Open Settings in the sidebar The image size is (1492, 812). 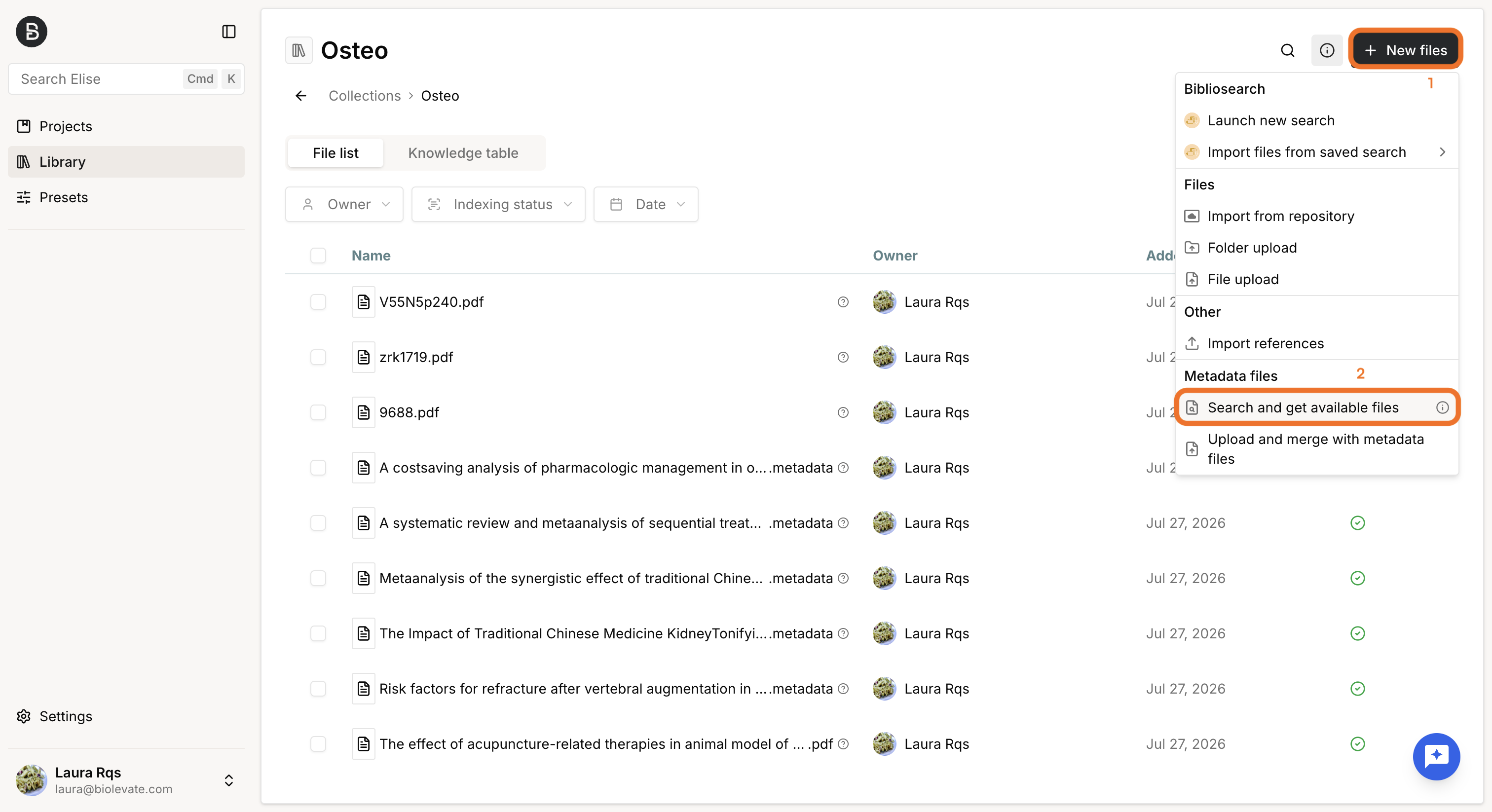(x=126, y=716)
